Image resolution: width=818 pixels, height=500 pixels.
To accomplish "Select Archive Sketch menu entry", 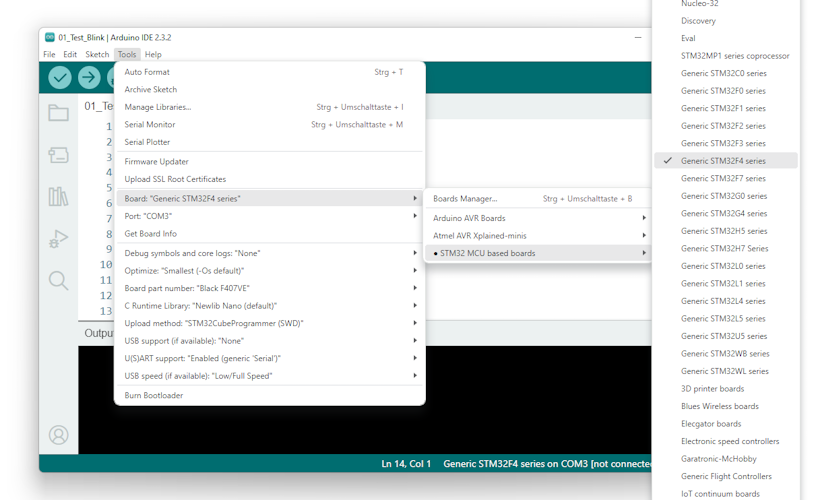I will click(x=270, y=89).
